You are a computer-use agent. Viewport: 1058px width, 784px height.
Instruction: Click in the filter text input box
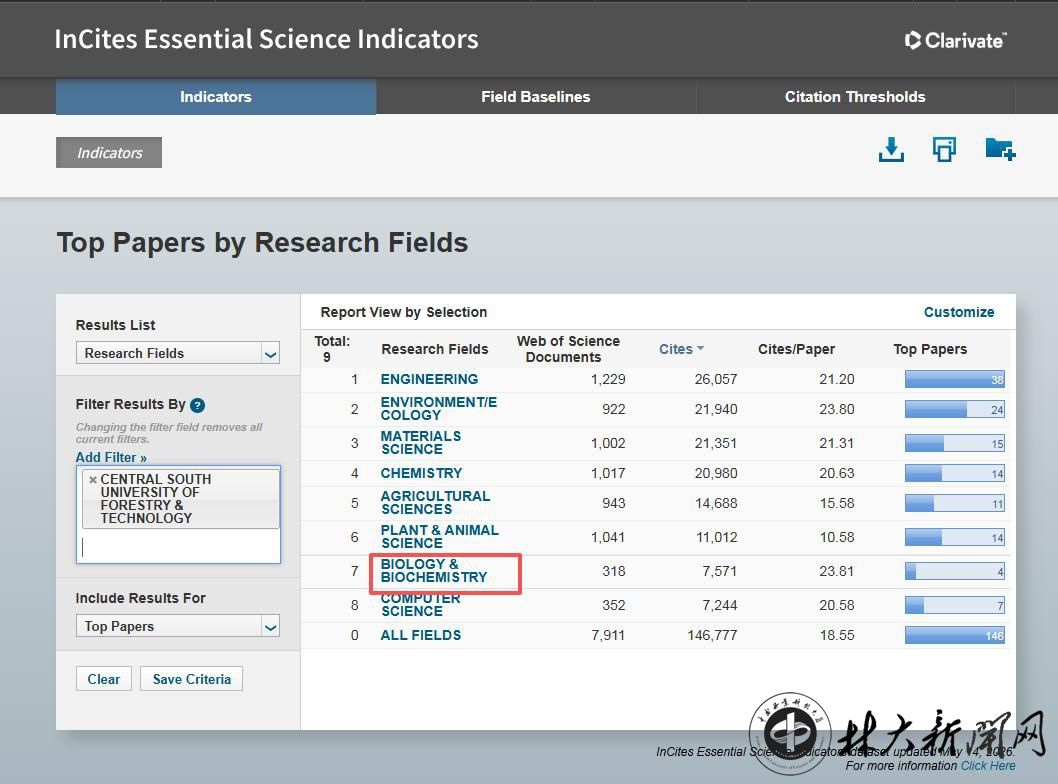tap(178, 547)
